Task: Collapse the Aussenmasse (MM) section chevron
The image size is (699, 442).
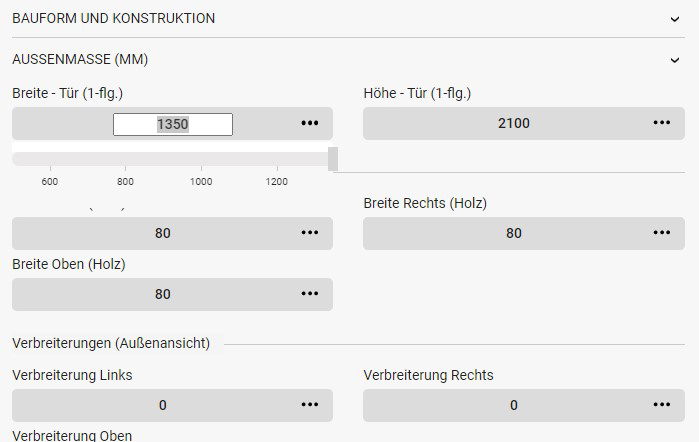Action: click(x=676, y=60)
